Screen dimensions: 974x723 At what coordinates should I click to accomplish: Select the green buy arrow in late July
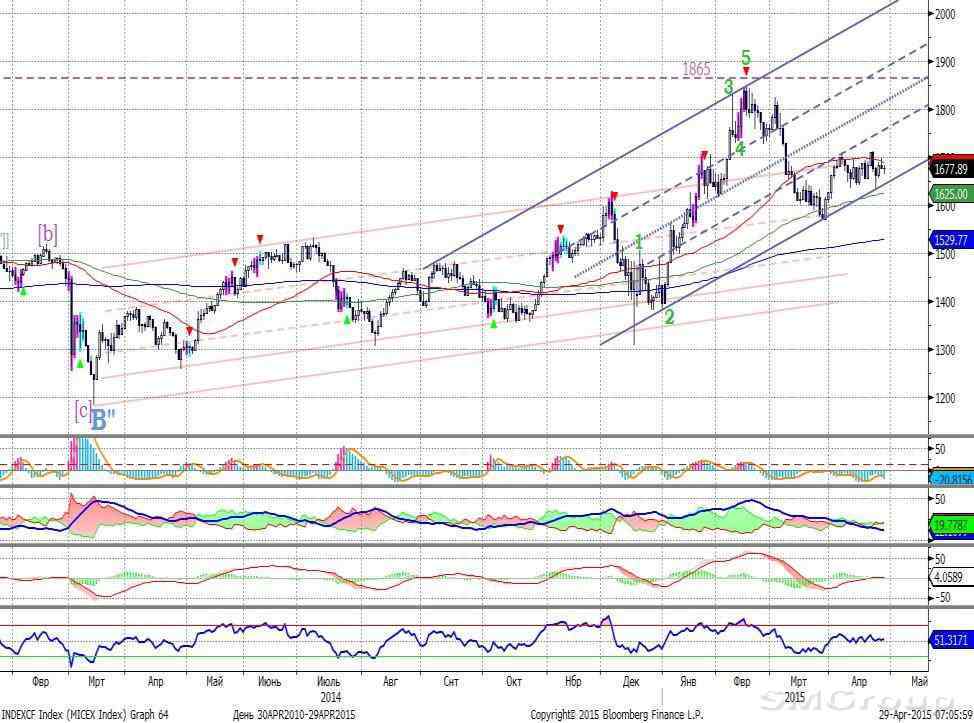click(347, 319)
